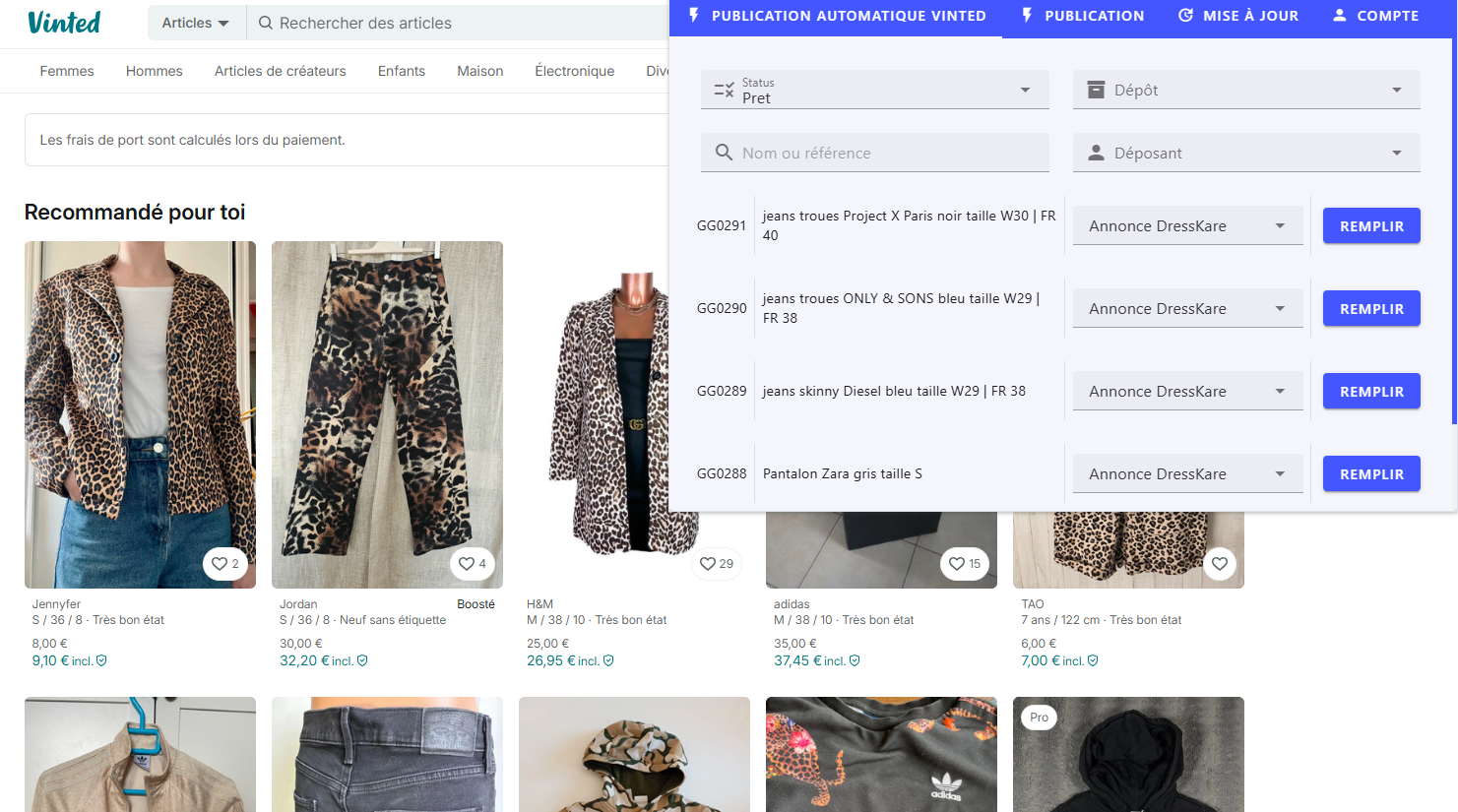Click buyer protection shield next to 32,20 €

pos(362,660)
